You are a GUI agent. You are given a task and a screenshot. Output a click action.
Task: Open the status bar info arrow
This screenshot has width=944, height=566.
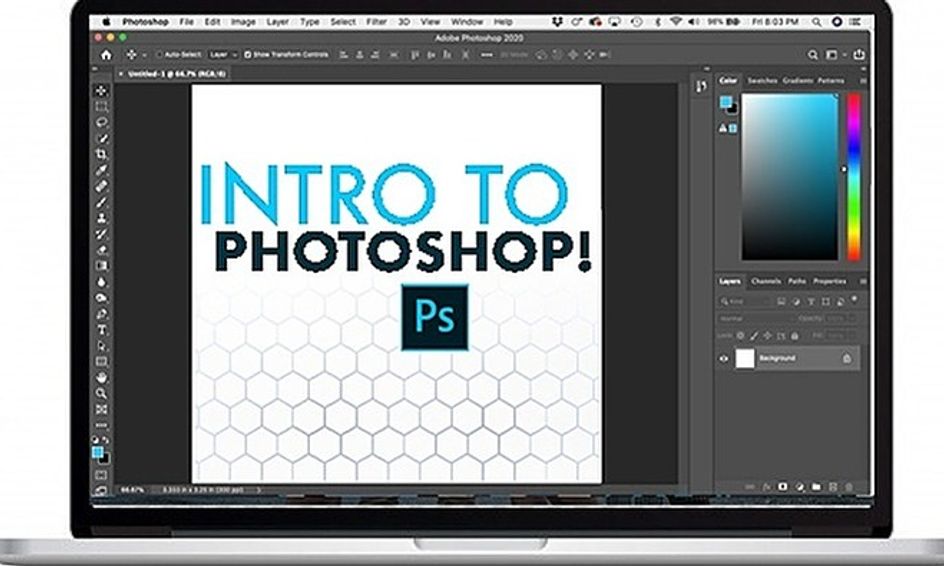click(259, 490)
